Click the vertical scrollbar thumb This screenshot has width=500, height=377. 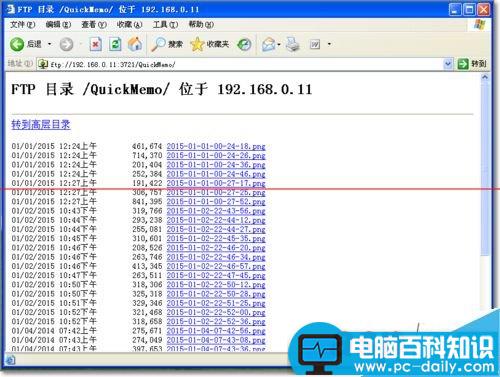pos(485,169)
